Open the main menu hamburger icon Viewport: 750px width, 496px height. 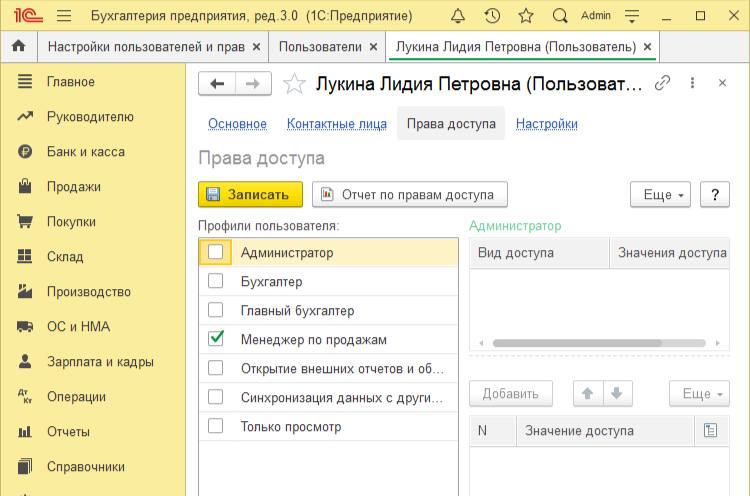click(x=64, y=16)
